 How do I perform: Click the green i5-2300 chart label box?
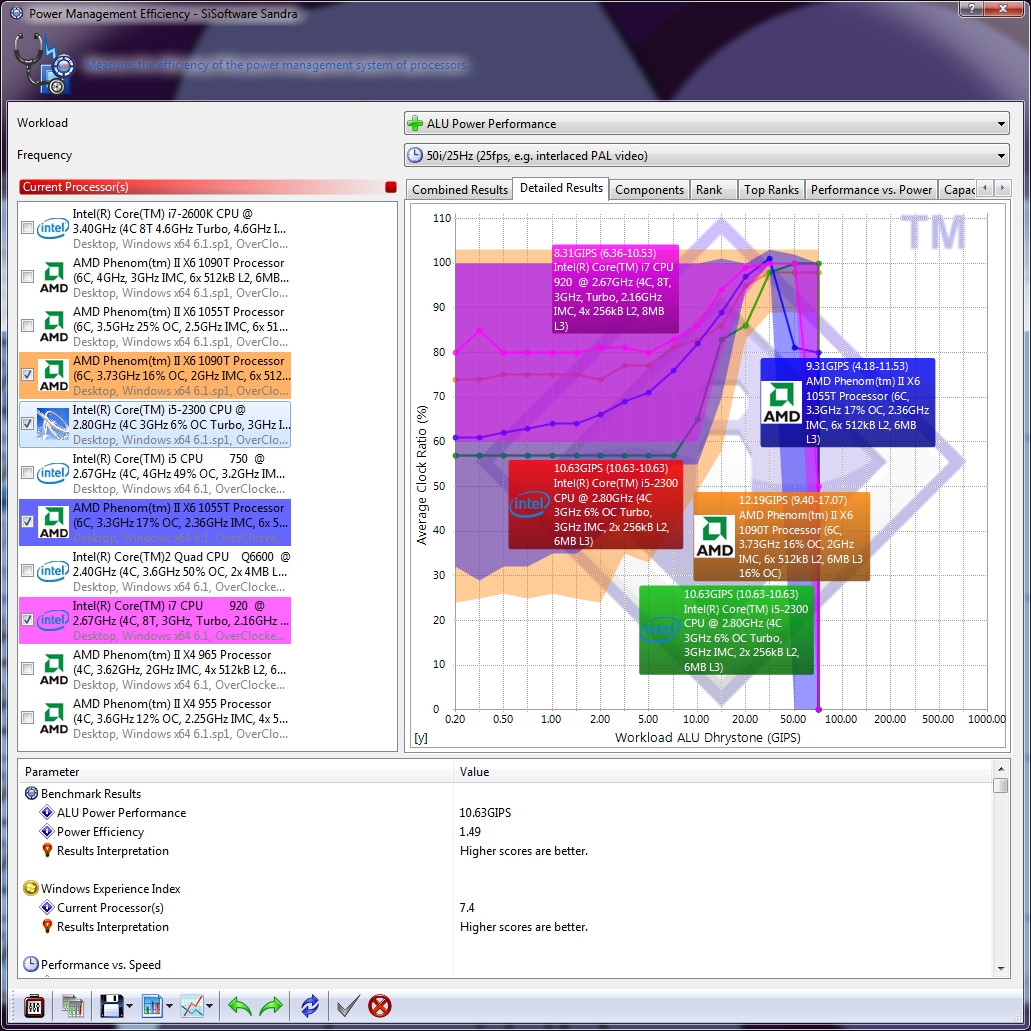point(727,630)
